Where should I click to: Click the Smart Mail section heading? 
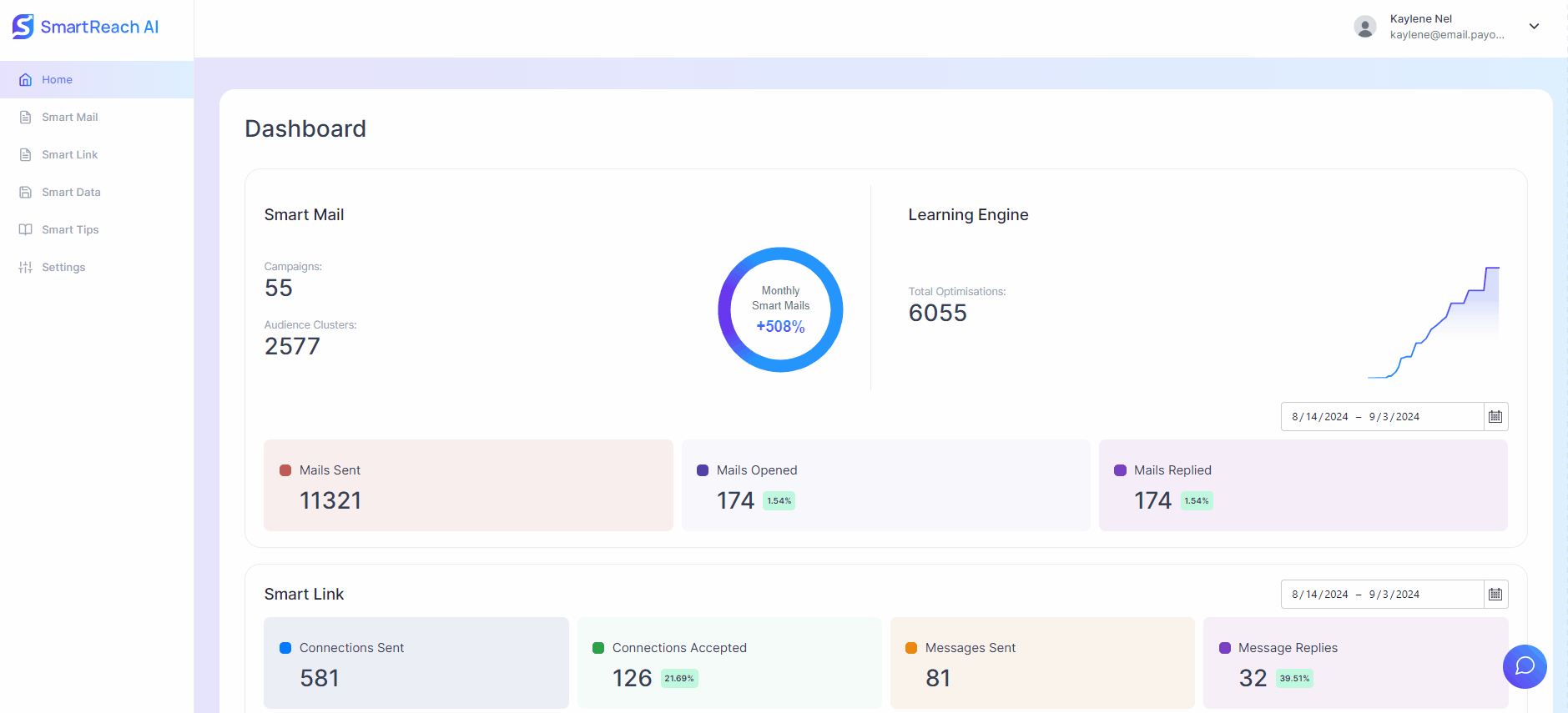(x=304, y=215)
